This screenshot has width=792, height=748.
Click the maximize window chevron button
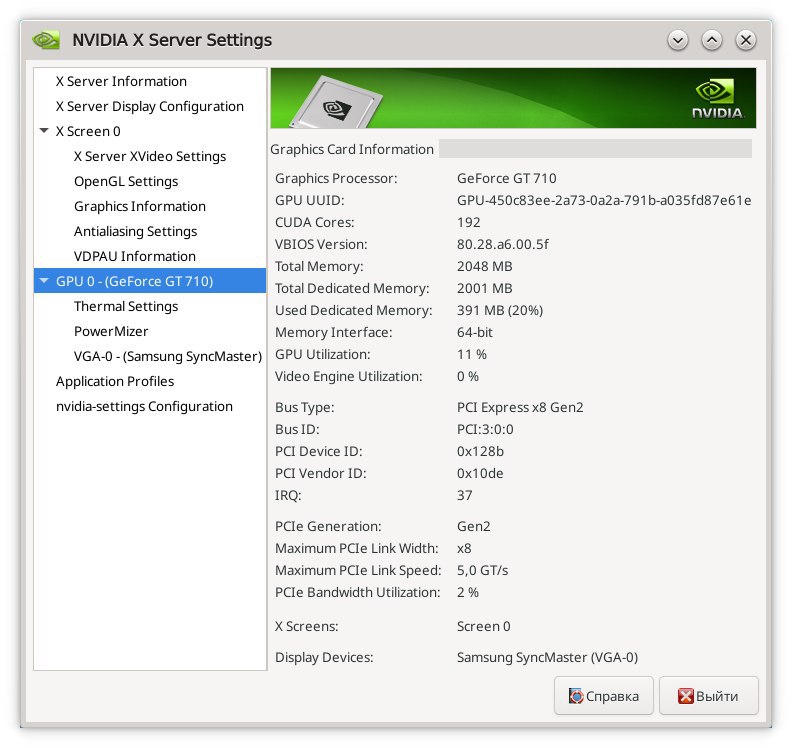click(x=712, y=40)
